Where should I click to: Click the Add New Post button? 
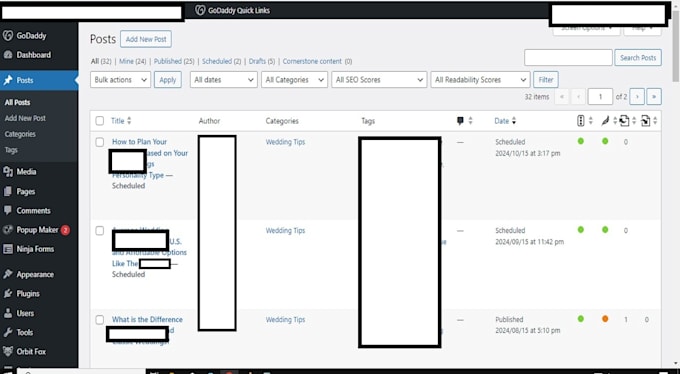tap(146, 39)
